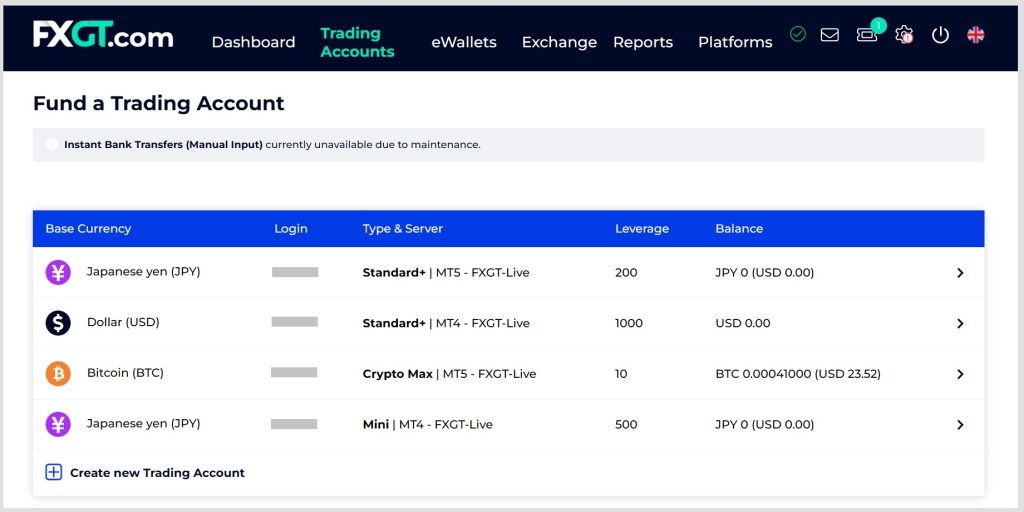Click the power logout icon
Viewport: 1024px width, 512px height.
[940, 35]
